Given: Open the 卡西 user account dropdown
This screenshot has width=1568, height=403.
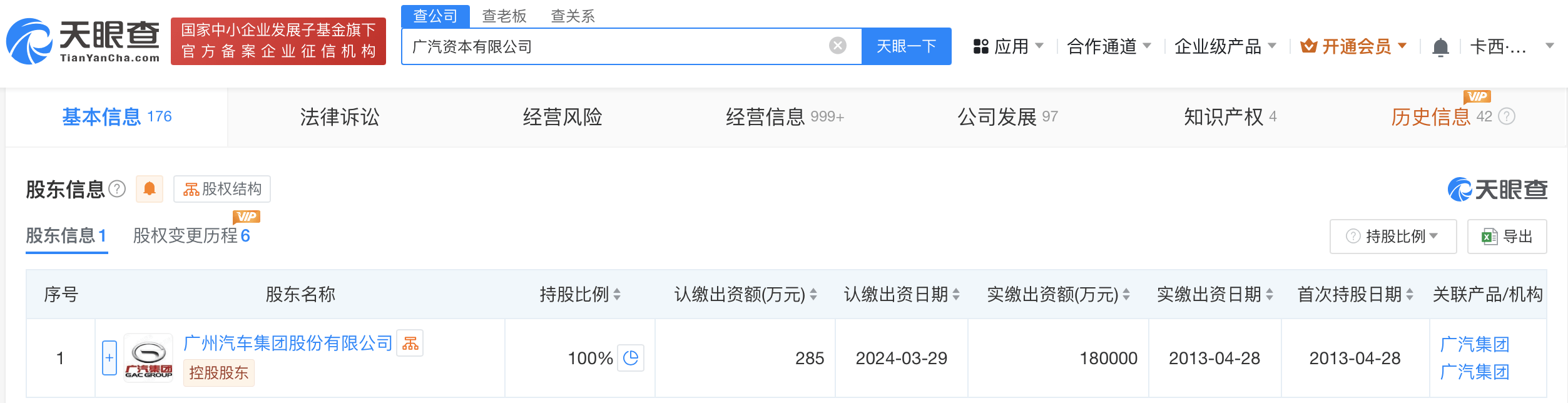Looking at the screenshot, I should click(x=1512, y=46).
